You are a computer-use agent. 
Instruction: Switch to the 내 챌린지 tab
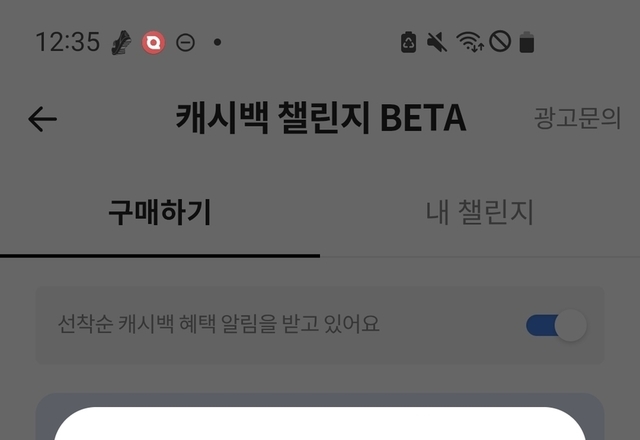(480, 212)
